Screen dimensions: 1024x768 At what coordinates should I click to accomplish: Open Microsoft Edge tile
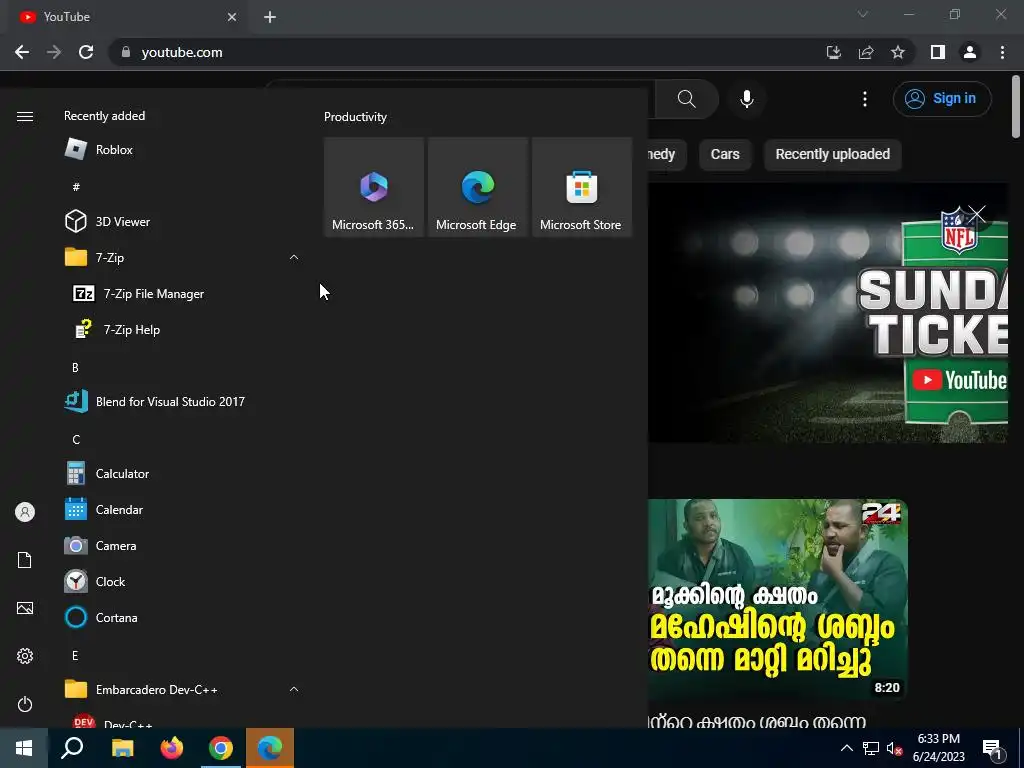click(x=477, y=187)
